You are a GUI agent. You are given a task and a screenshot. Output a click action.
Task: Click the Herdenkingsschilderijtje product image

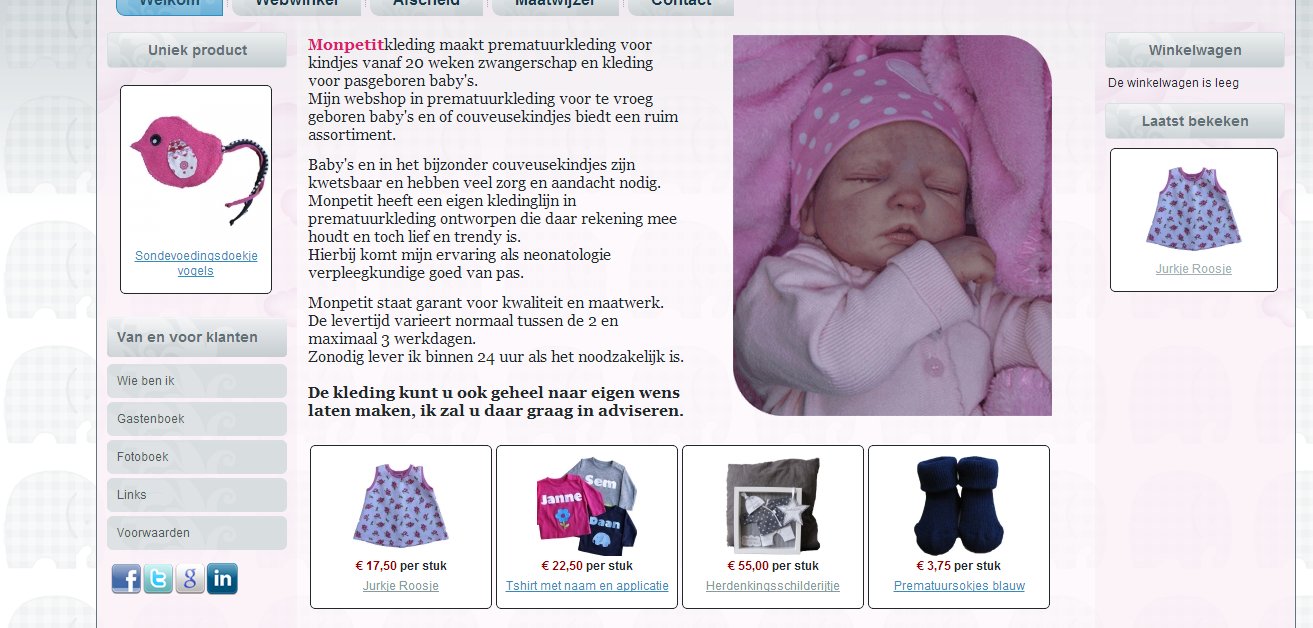click(773, 505)
